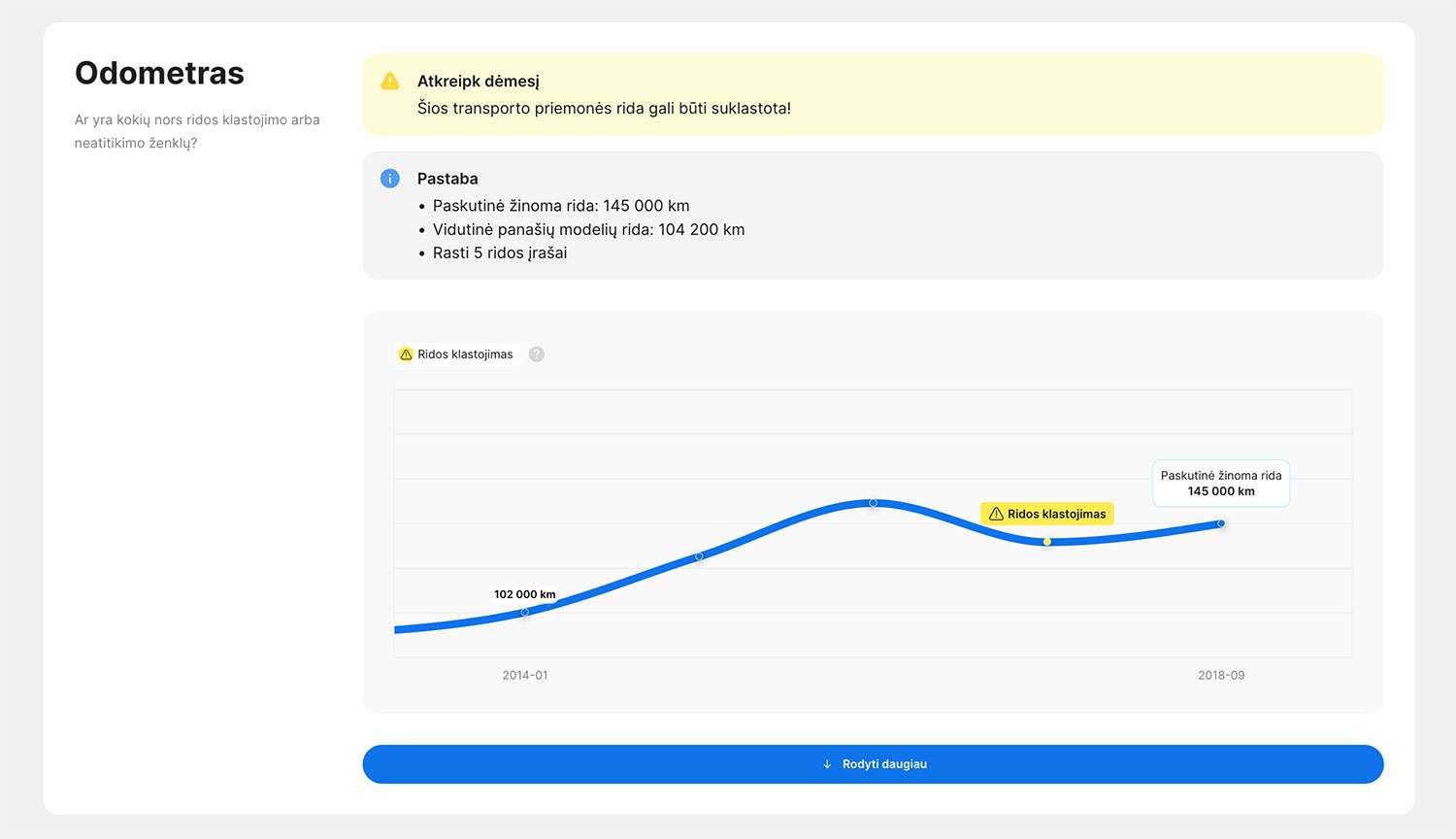Click the down arrow icon on Rodyti daugiau

coord(827,764)
